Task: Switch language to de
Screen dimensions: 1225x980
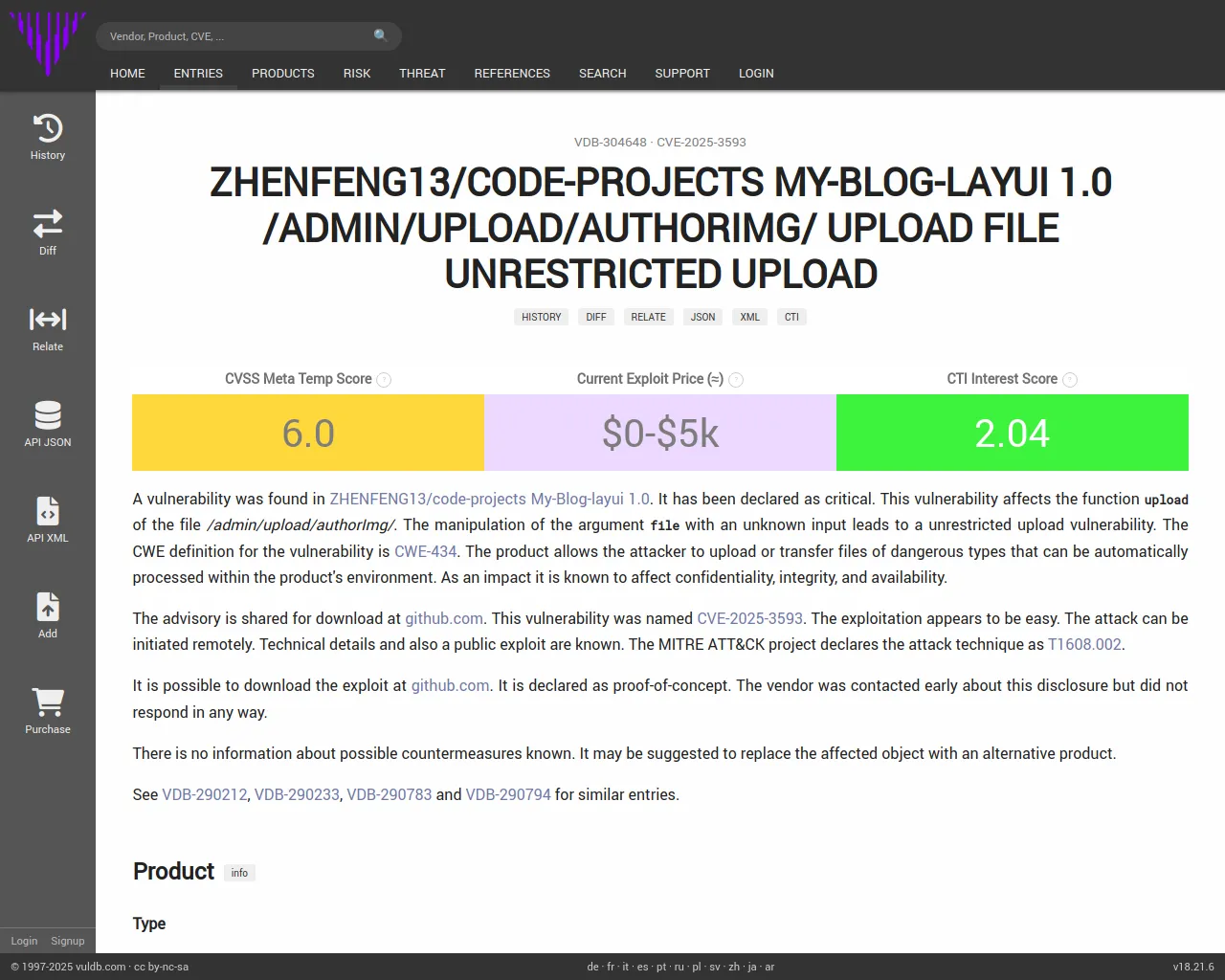Action: coord(592,967)
